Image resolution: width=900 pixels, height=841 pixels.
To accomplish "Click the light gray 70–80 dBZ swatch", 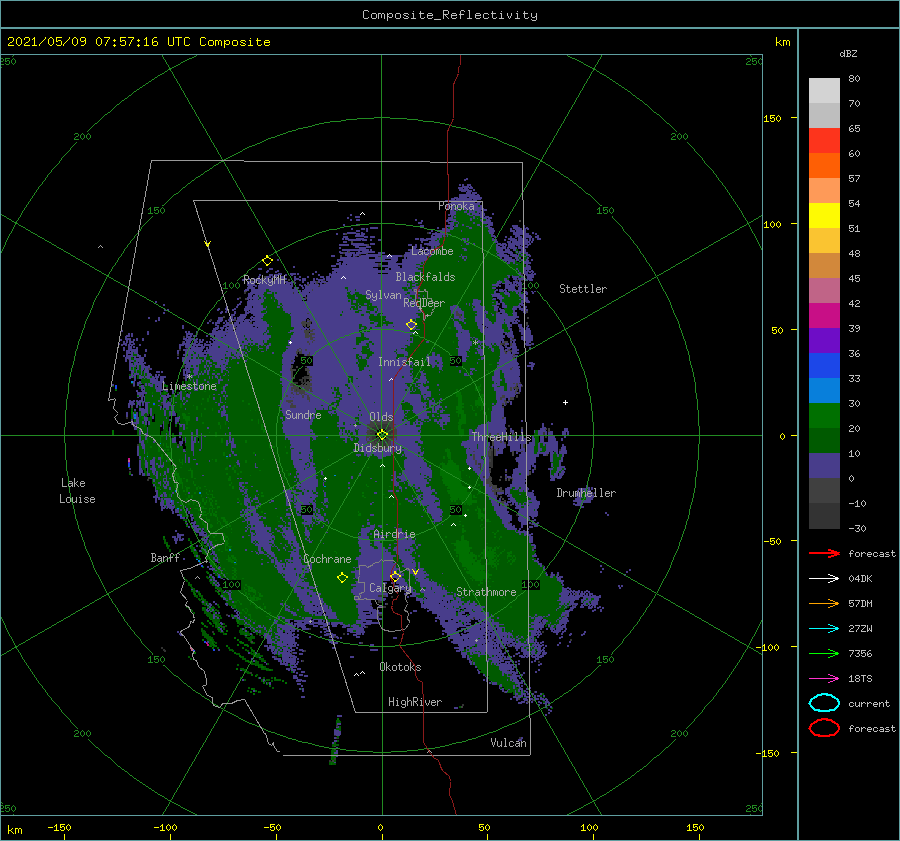I will (824, 91).
